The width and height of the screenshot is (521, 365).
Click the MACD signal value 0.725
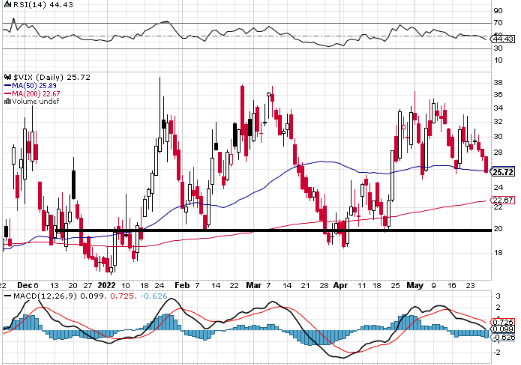(x=121, y=296)
